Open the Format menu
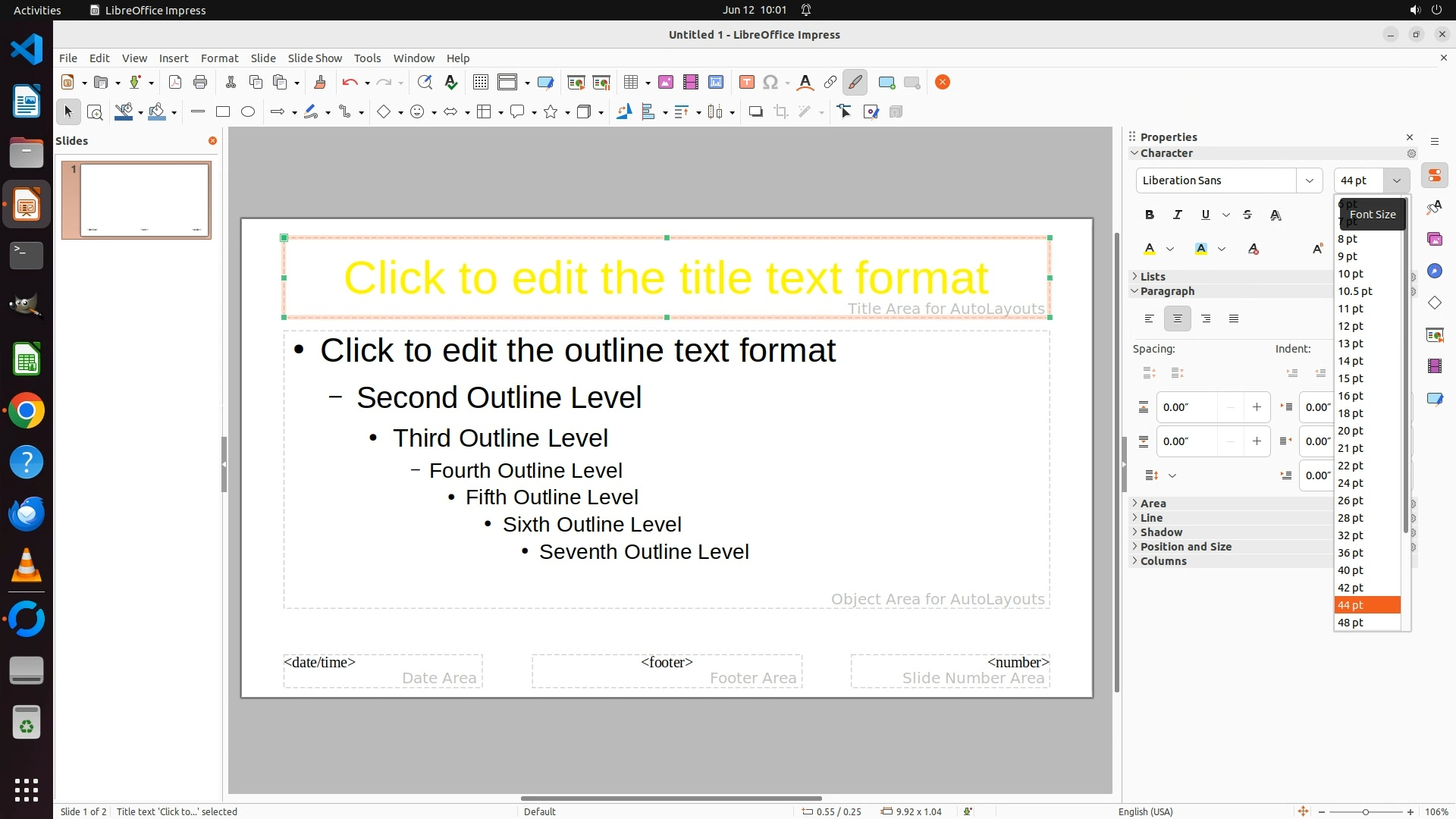1456x819 pixels. pos(219,58)
